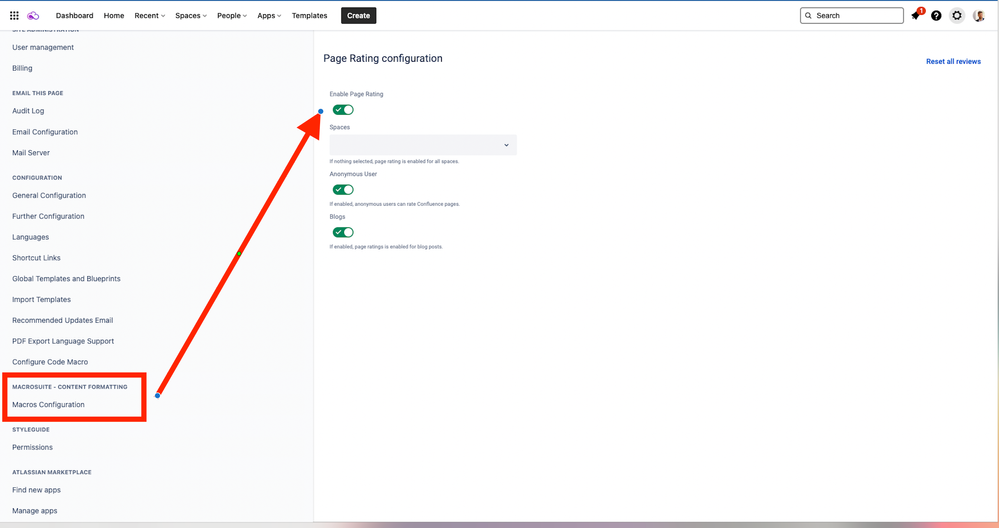
Task: Click the Confluence cloud logo
Action: (33, 15)
